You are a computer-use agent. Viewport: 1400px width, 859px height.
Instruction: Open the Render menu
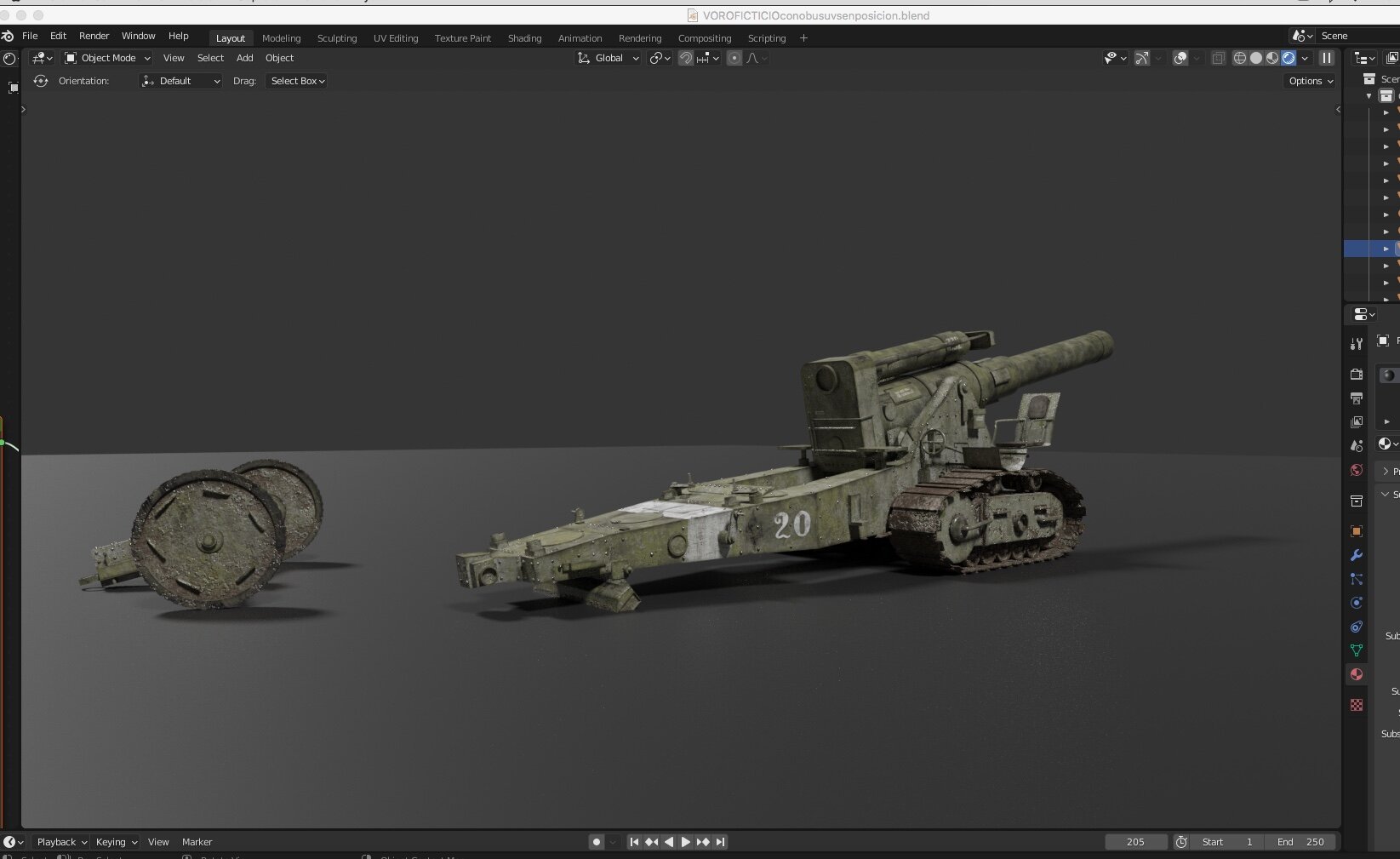coord(94,36)
